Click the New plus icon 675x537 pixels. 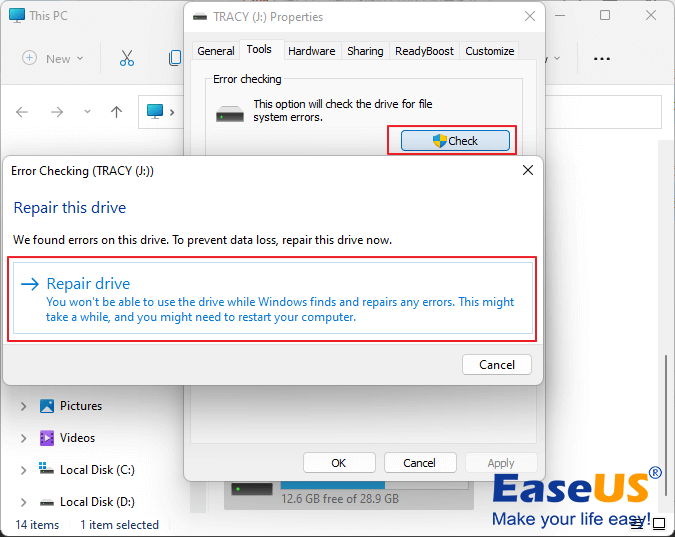30,59
